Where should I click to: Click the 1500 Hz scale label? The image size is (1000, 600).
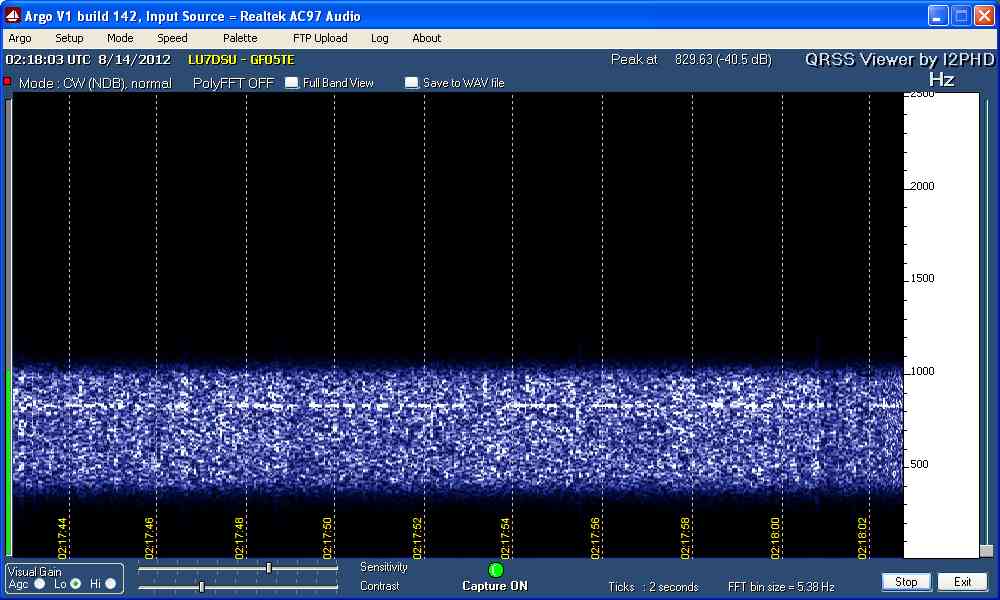[x=922, y=279]
